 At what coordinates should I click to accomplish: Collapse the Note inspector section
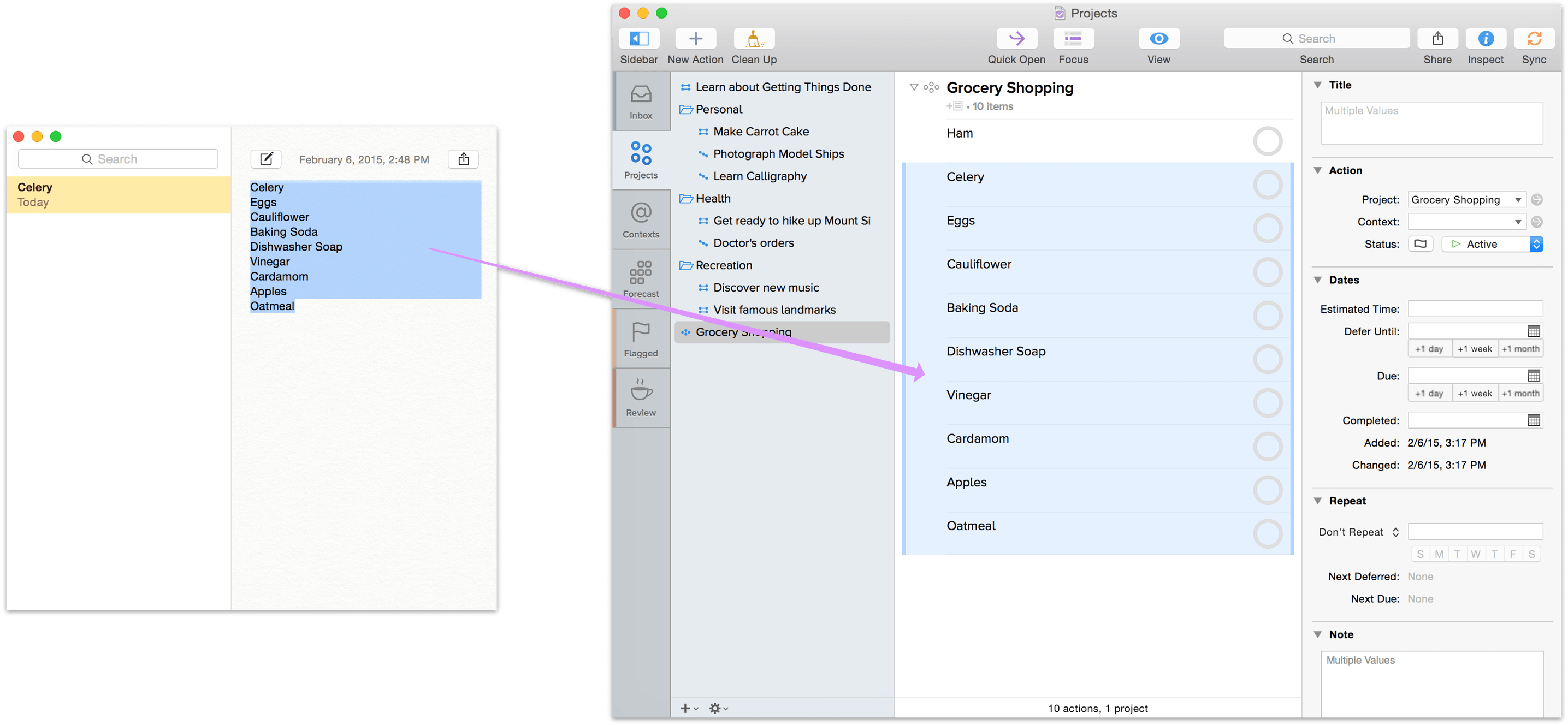click(x=1317, y=635)
